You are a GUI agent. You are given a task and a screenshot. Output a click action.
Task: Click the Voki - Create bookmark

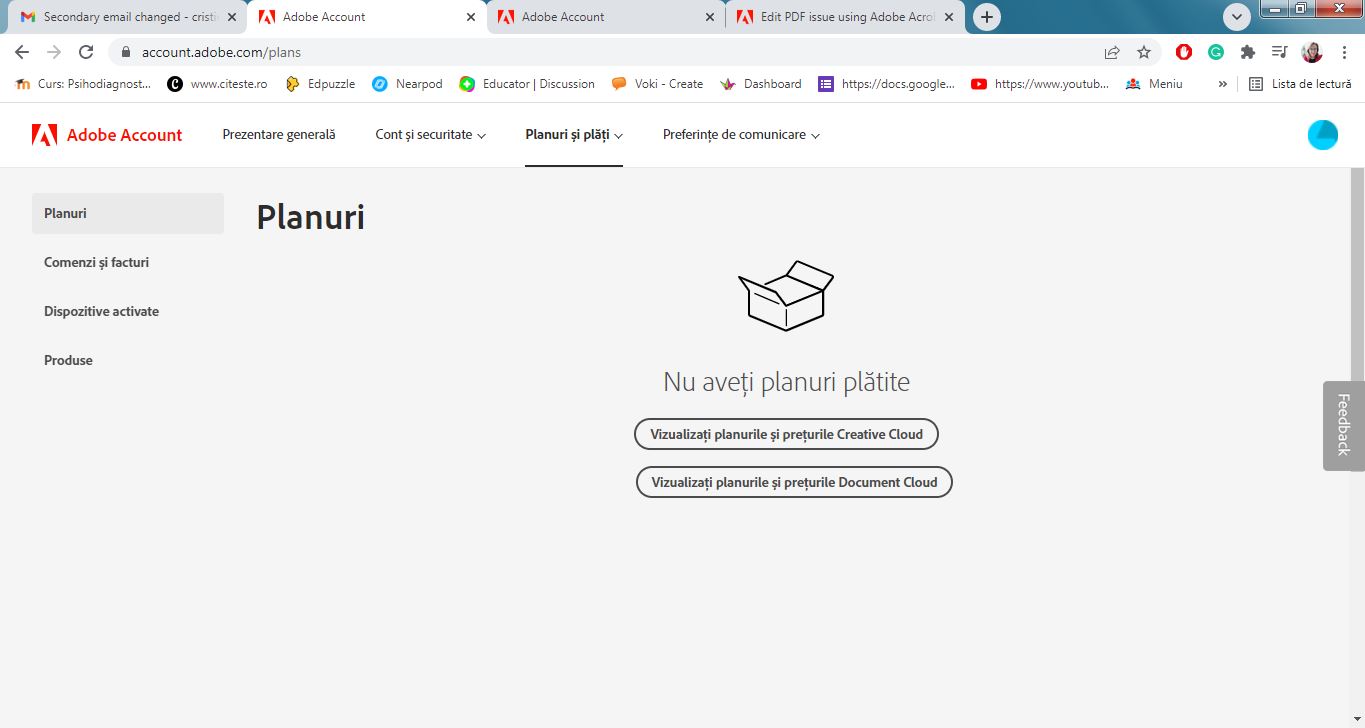tap(657, 84)
